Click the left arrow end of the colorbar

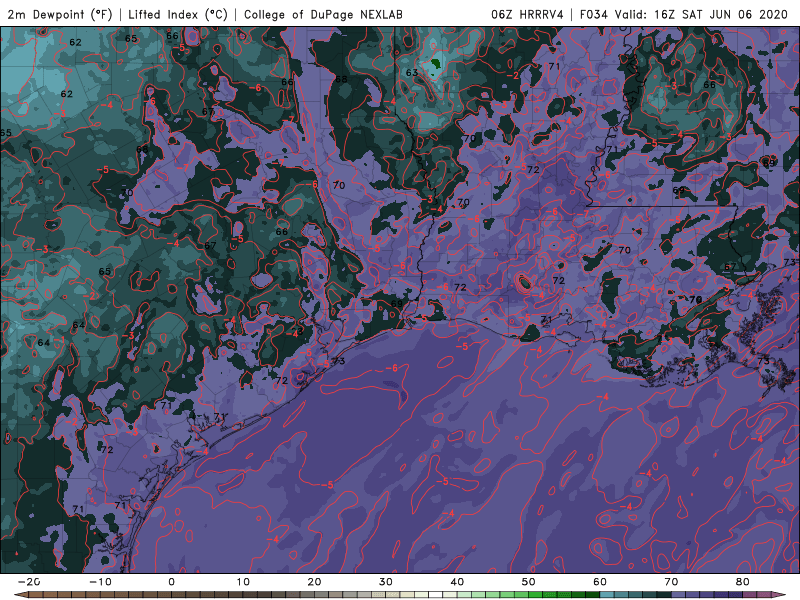coord(21,595)
